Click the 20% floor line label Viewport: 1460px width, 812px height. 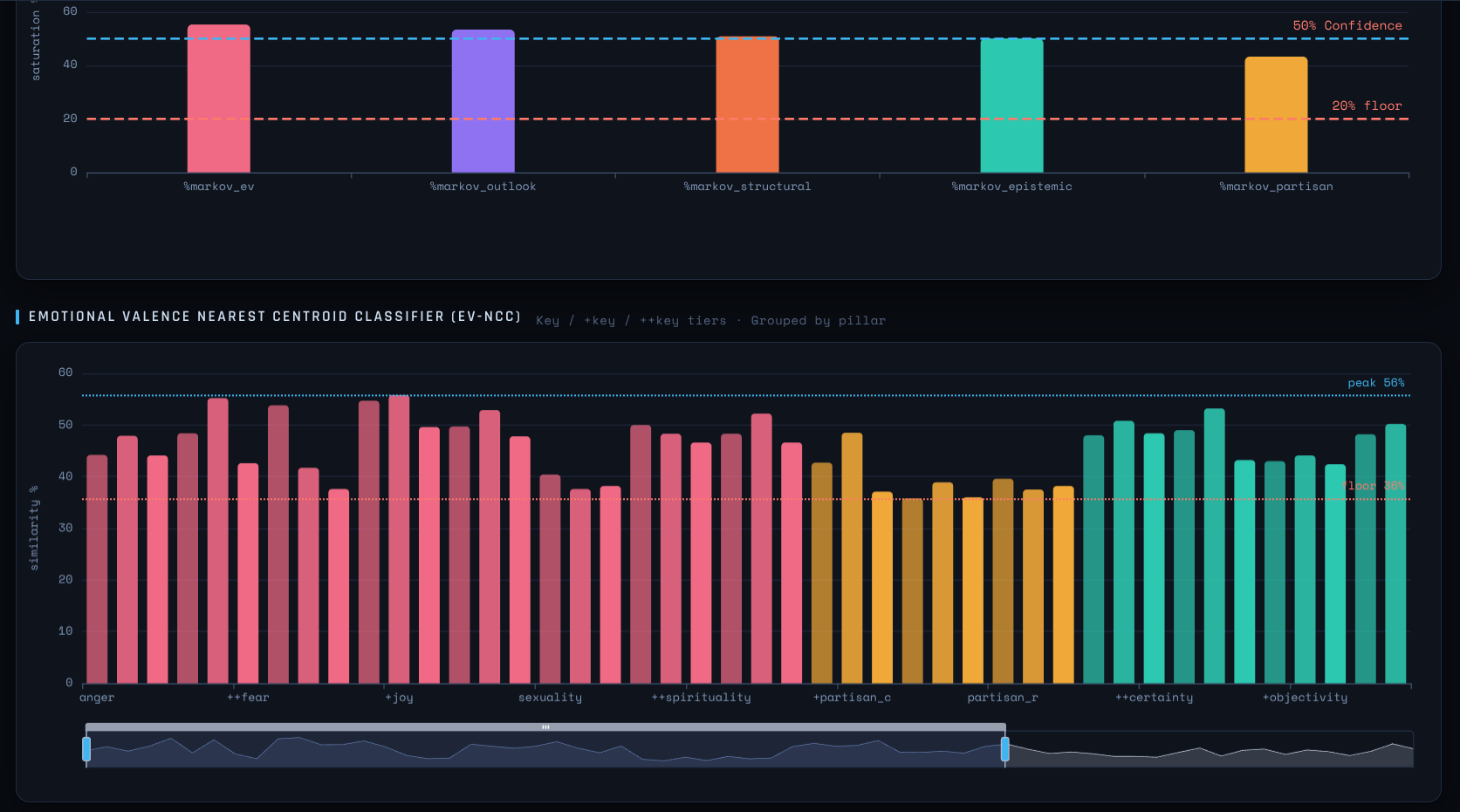[x=1367, y=106]
